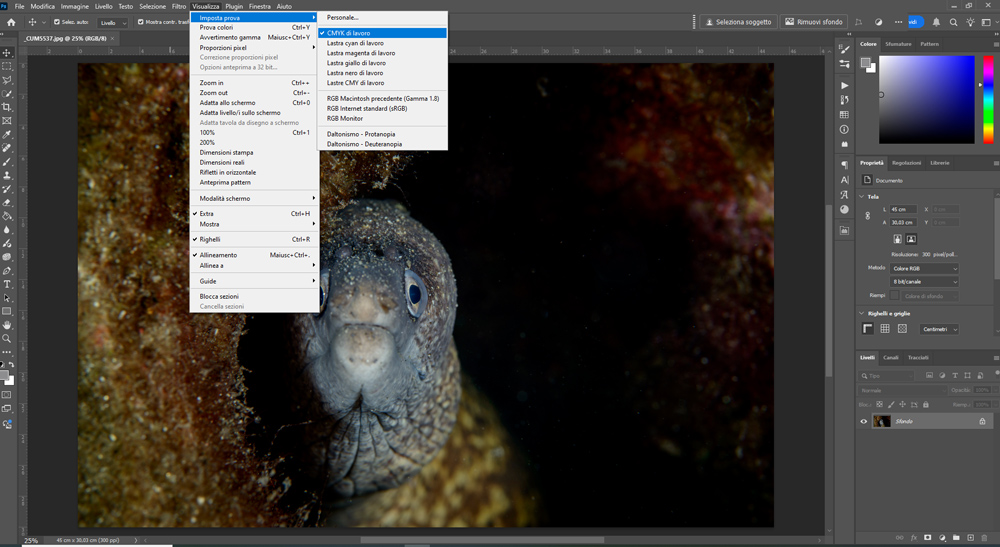Uncheck Righelli in the Visualizza menu

[x=210, y=240]
